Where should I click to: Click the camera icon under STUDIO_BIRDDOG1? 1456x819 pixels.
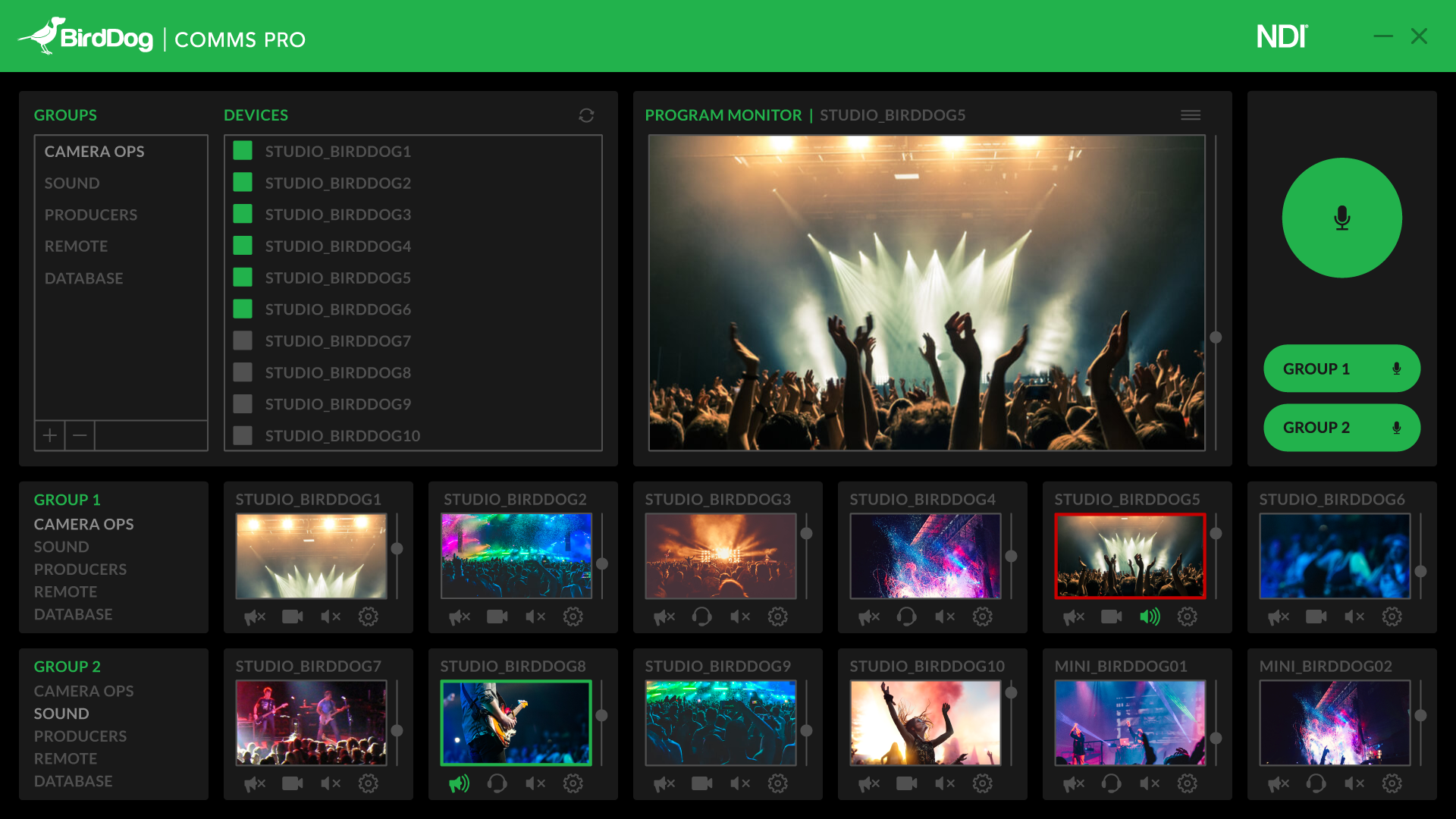coord(293,617)
